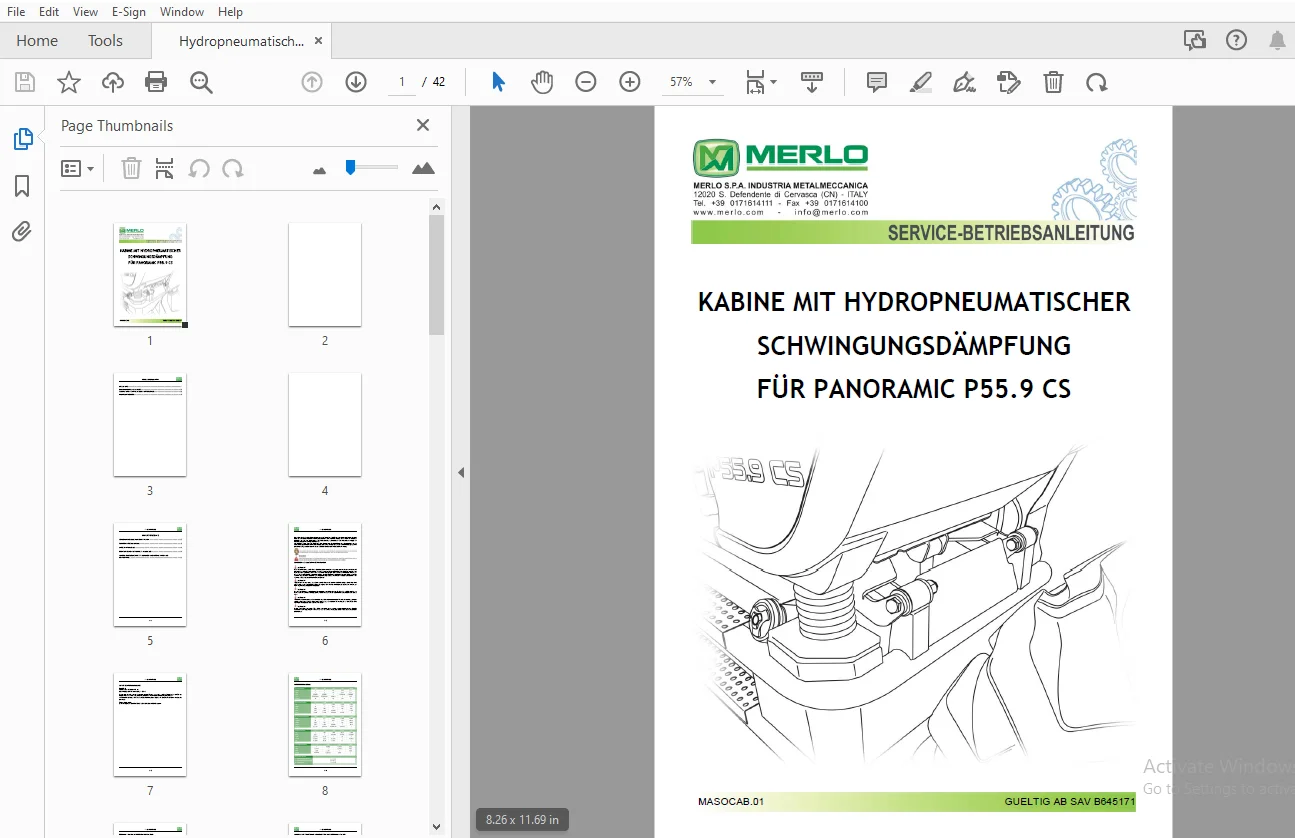Click the thumbnails scrollbar up arrow

pyautogui.click(x=436, y=206)
